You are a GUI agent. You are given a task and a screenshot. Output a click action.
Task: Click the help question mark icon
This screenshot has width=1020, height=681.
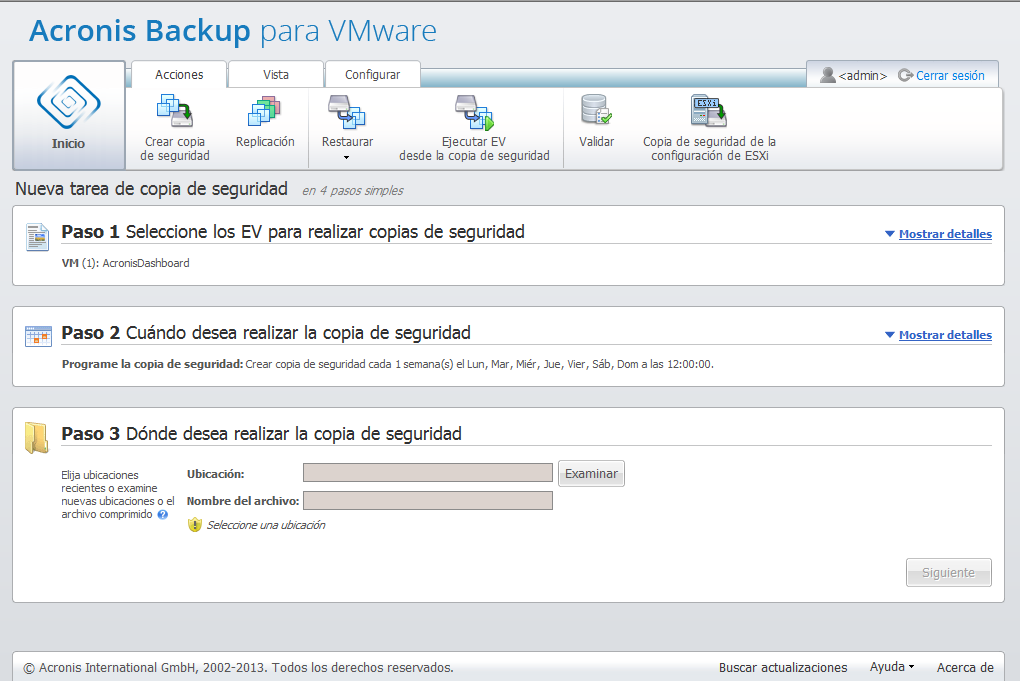point(163,515)
